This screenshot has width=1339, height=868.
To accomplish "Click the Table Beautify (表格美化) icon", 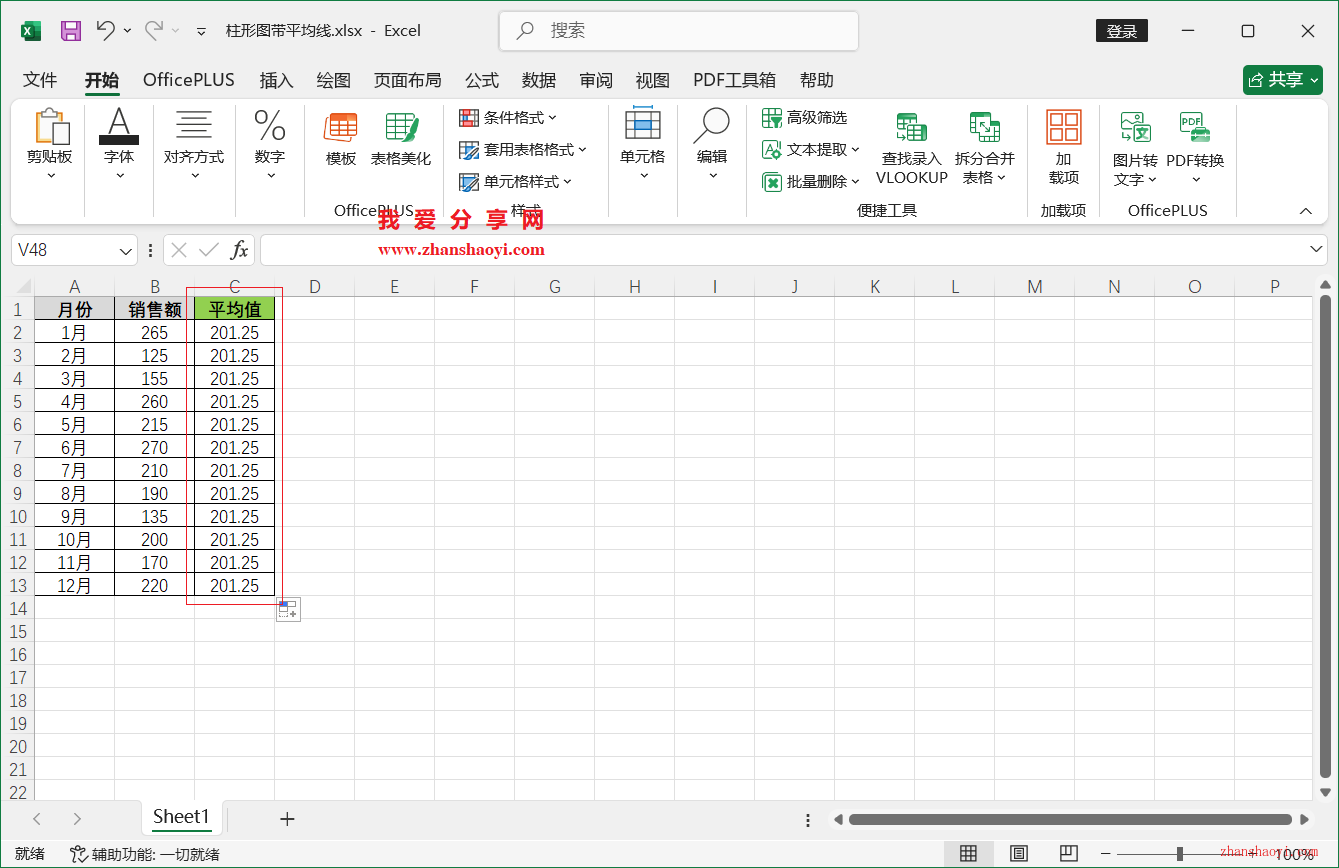I will [401, 139].
